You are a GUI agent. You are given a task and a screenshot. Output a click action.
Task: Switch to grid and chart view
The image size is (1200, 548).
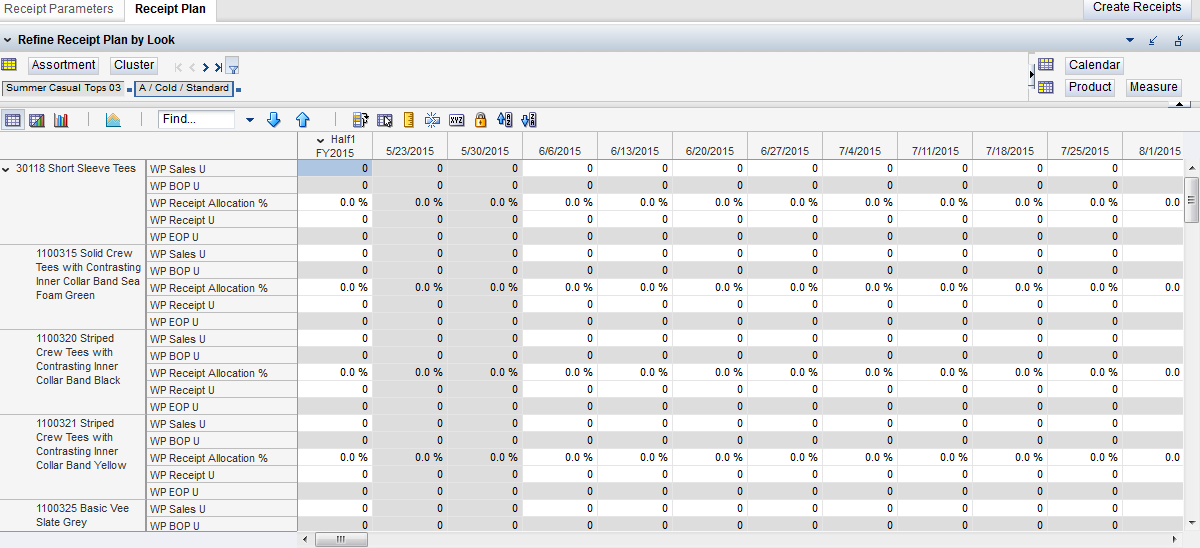pos(37,120)
